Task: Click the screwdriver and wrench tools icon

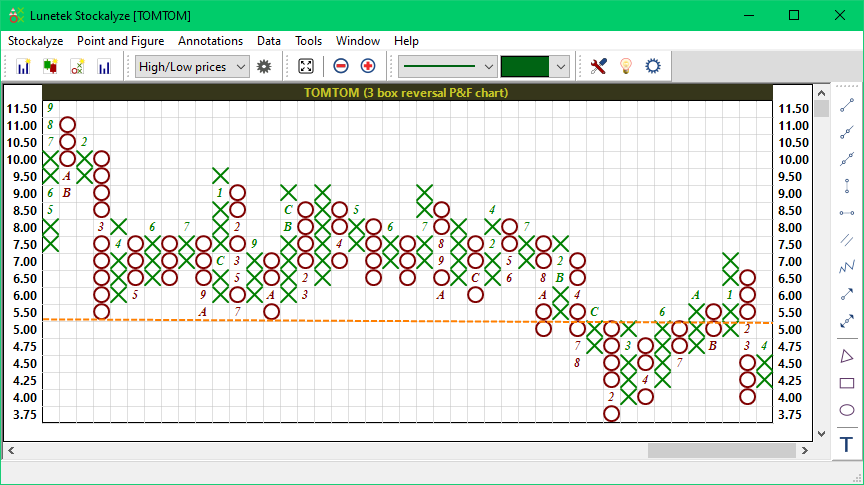Action: pos(598,67)
